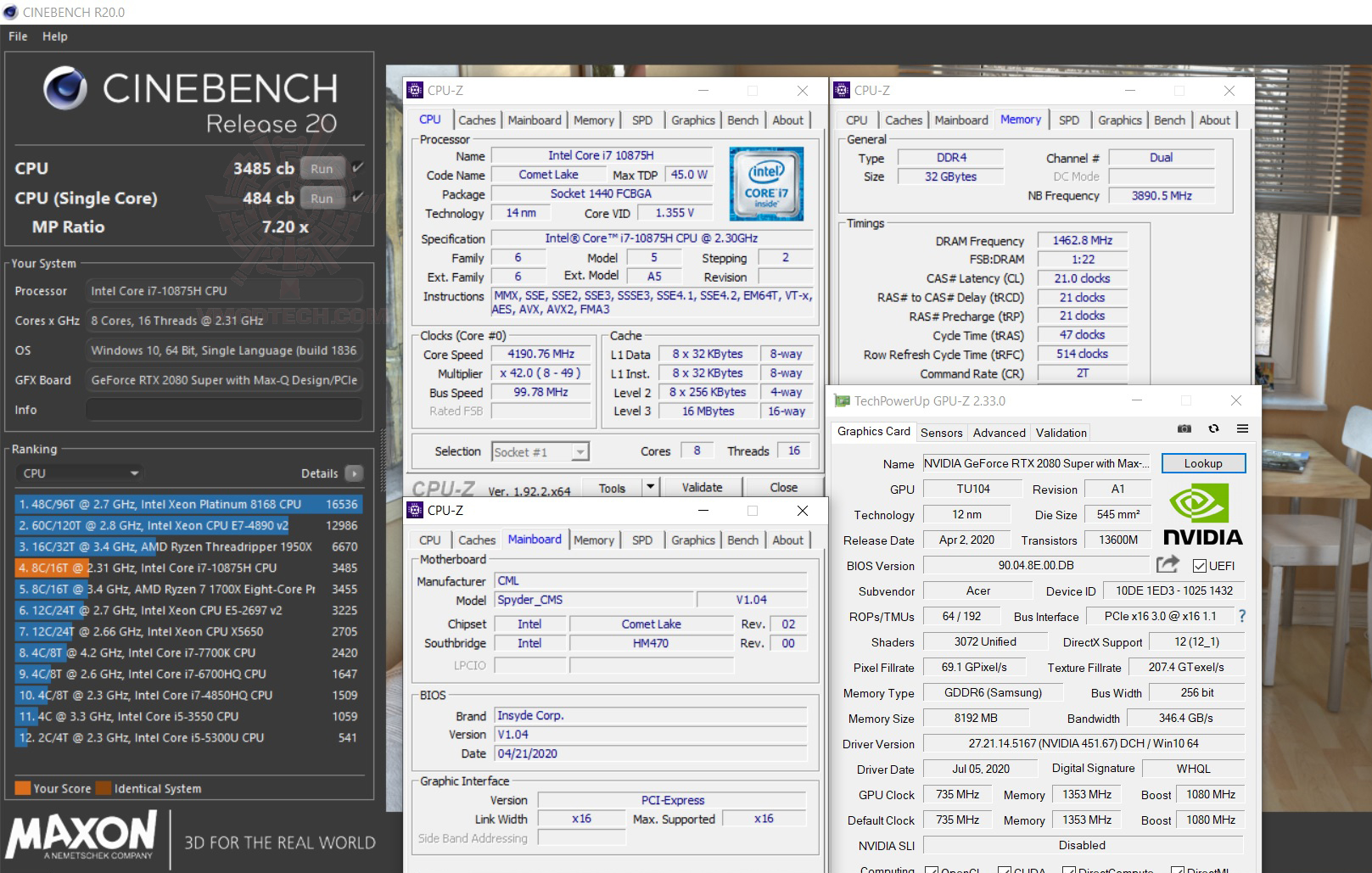Click the title bar icon of the CPU-Z Motherboard window
This screenshot has width=1372, height=873.
[x=415, y=510]
